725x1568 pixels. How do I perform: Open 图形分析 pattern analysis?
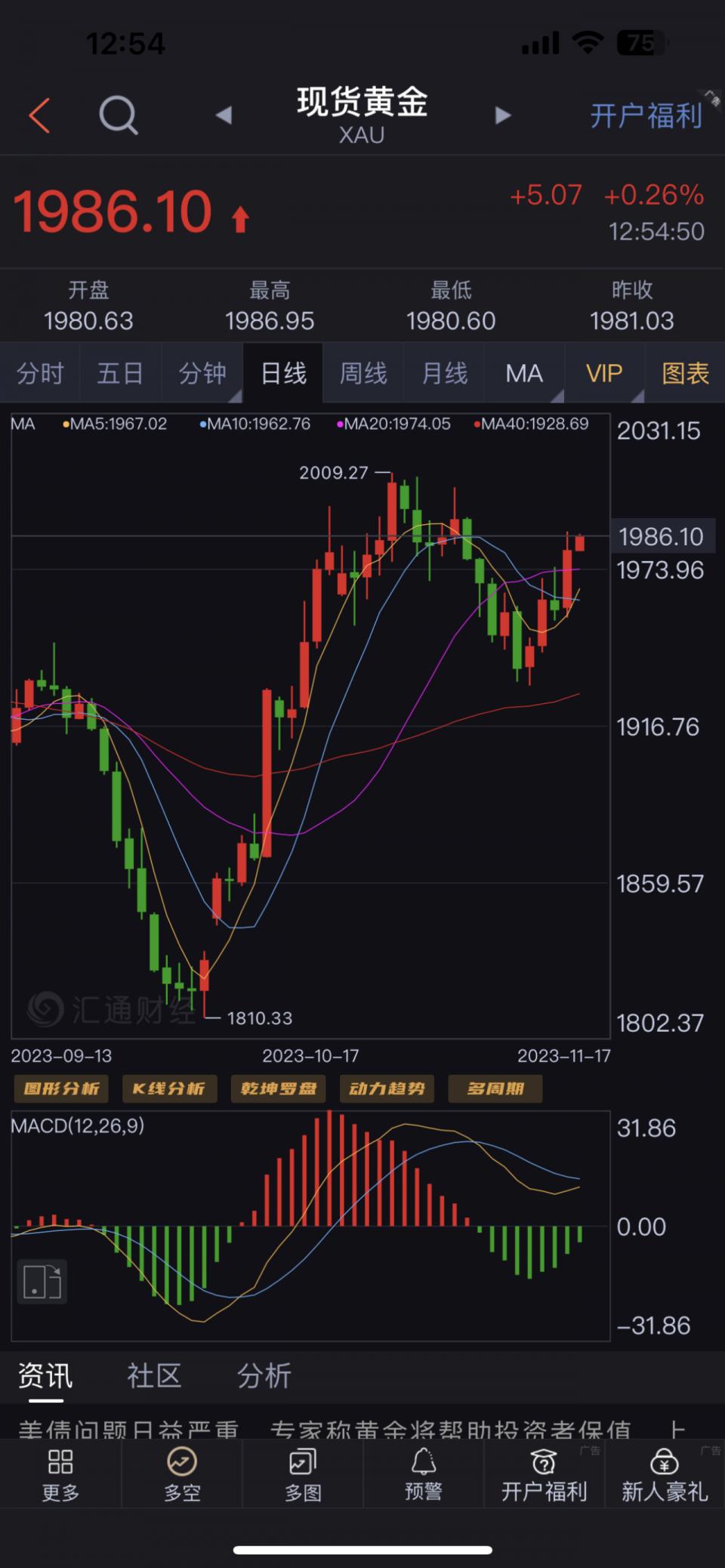click(61, 1088)
